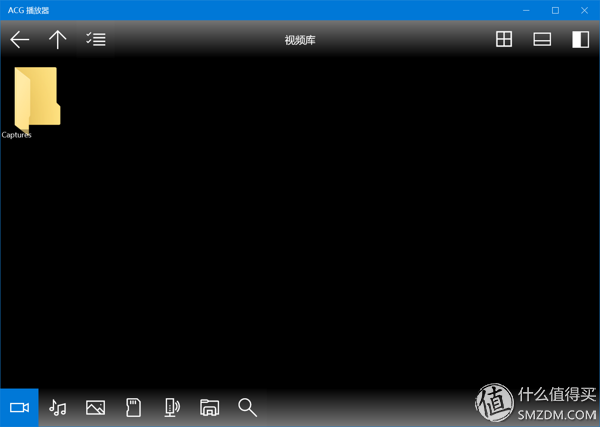The height and width of the screenshot is (427, 600).
Task: Maximize the ACG 播放器 window
Action: [555, 10]
